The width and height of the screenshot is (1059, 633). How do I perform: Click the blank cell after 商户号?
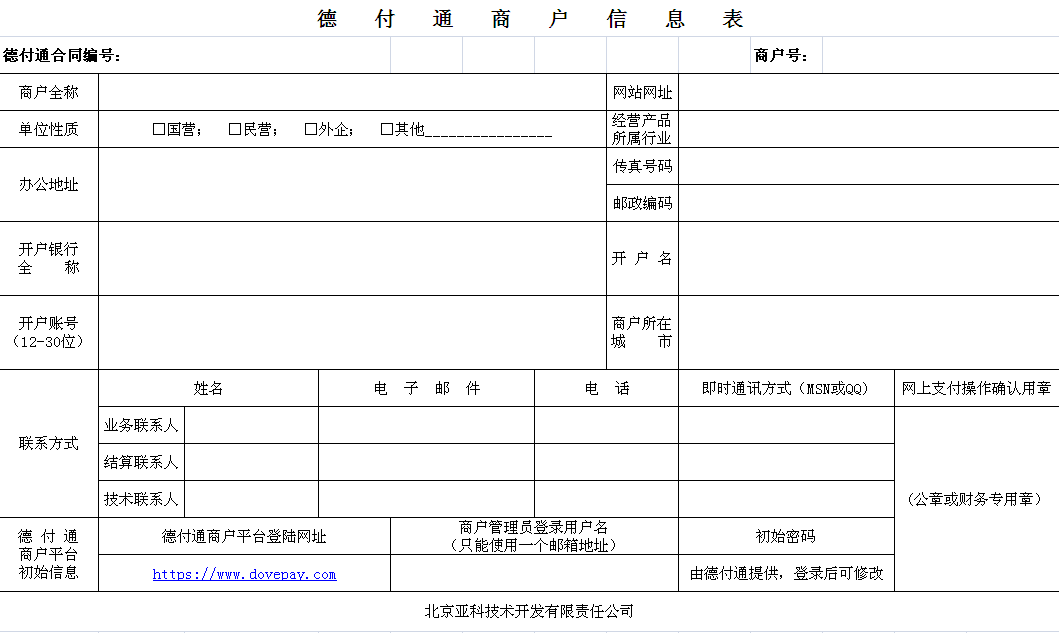(x=940, y=55)
